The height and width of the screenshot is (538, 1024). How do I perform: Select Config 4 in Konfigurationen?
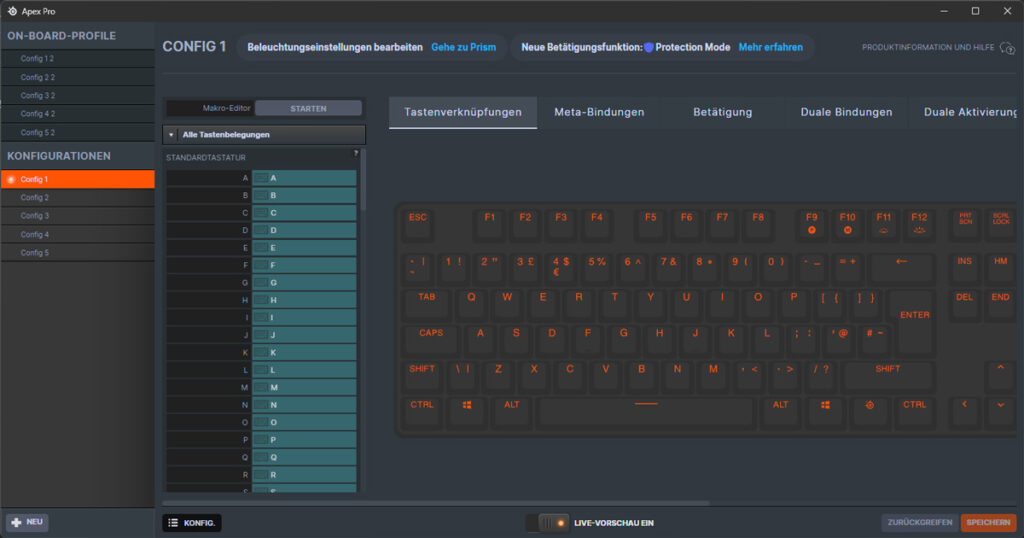tap(78, 234)
